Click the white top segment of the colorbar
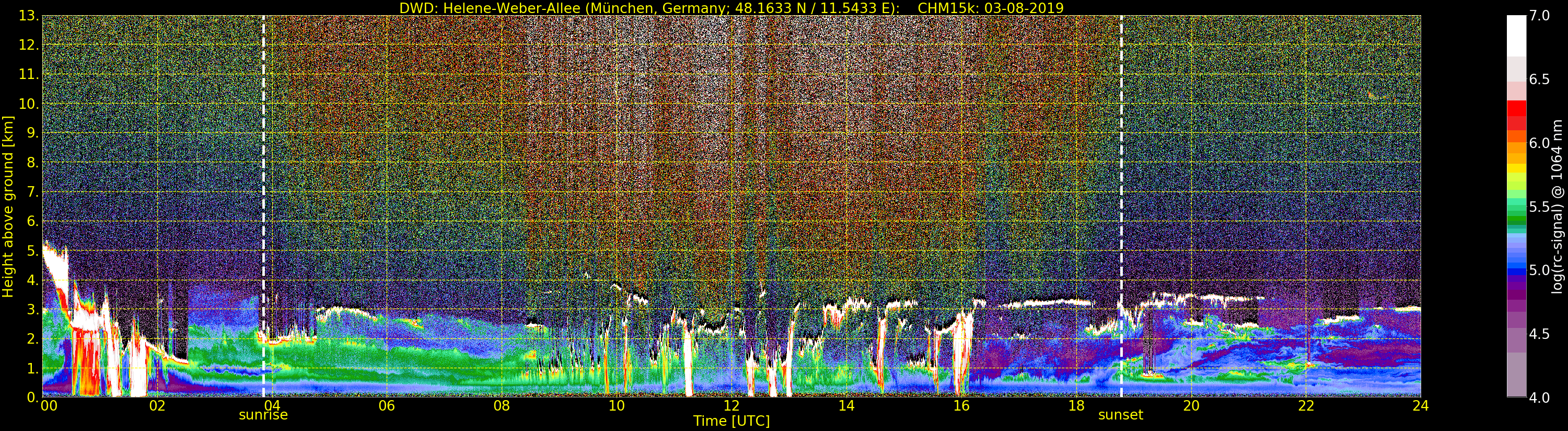 coord(1516,36)
